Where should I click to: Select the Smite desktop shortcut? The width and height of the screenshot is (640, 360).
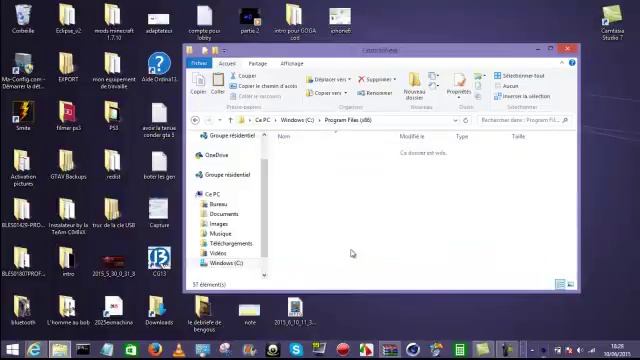pyautogui.click(x=23, y=116)
